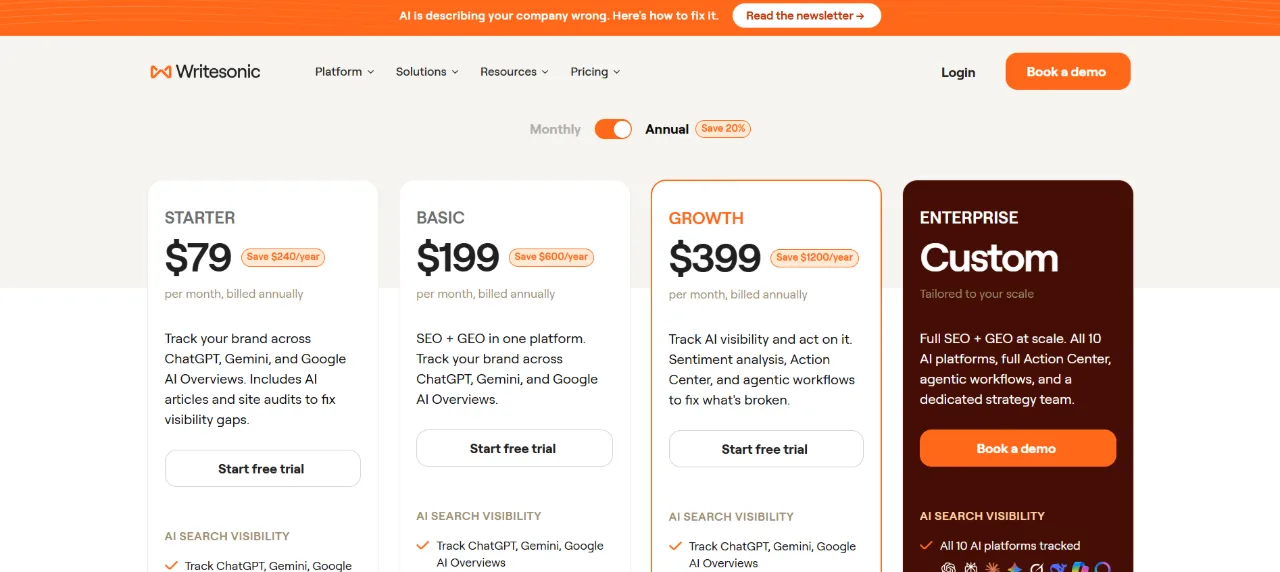Click the Save 20% badge
1280x572 pixels.
click(723, 129)
